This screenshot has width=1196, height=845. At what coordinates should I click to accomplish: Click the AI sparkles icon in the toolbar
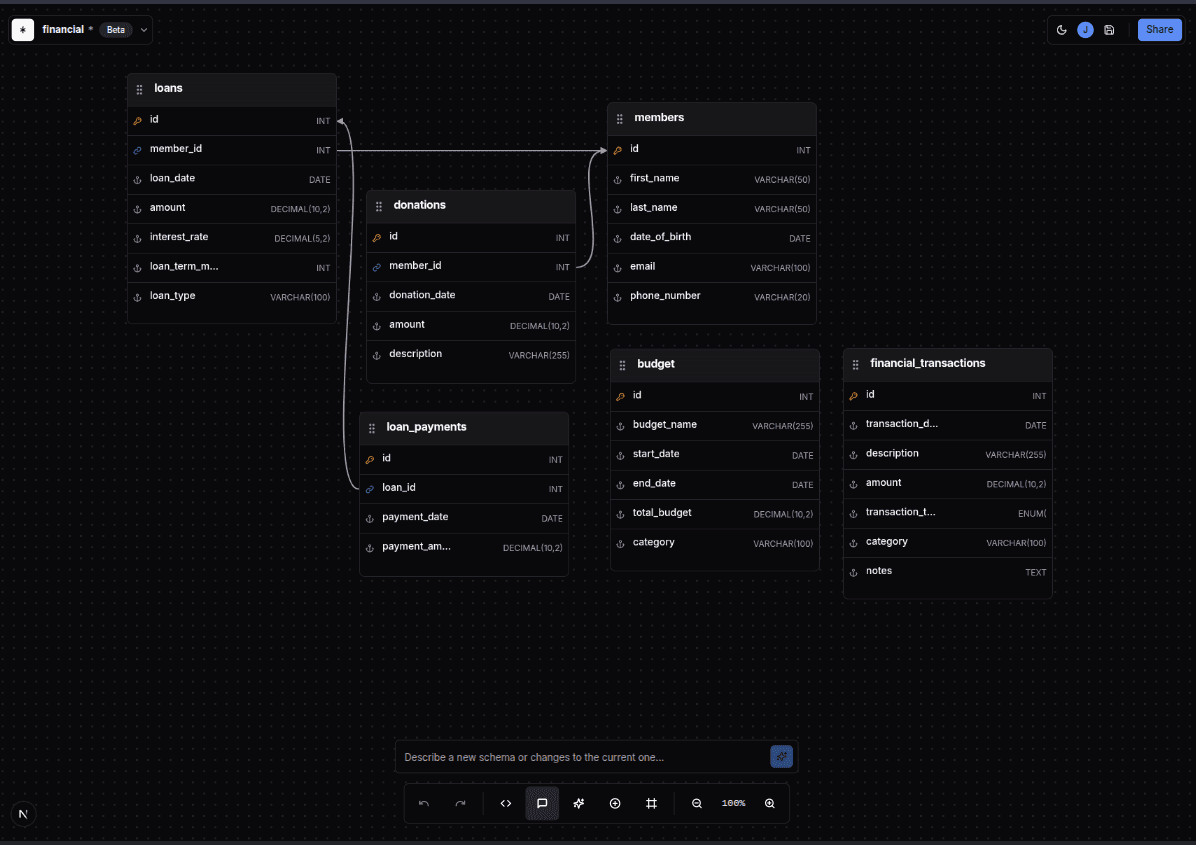(x=578, y=803)
